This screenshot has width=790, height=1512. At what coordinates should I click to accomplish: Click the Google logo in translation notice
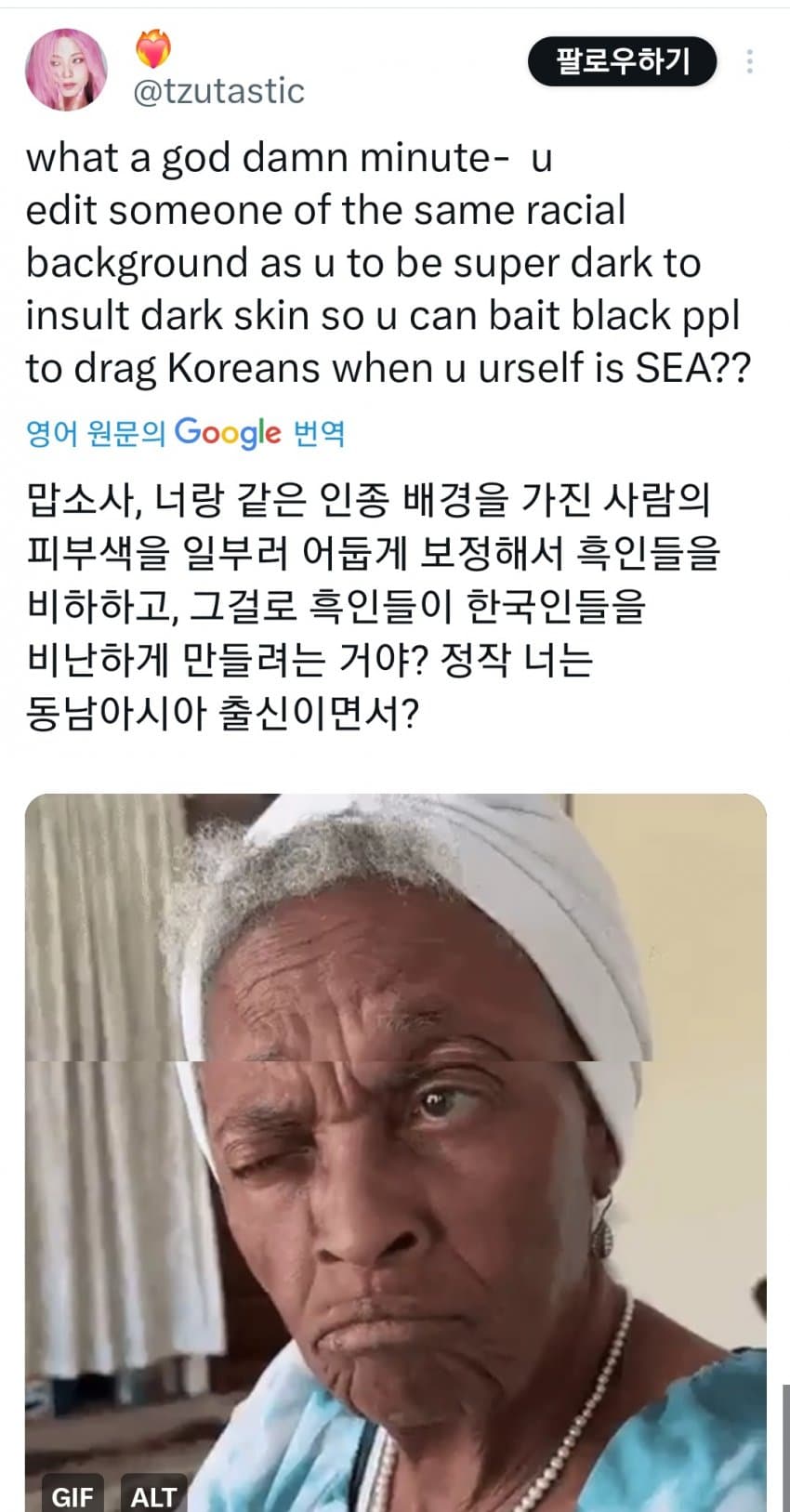[228, 432]
